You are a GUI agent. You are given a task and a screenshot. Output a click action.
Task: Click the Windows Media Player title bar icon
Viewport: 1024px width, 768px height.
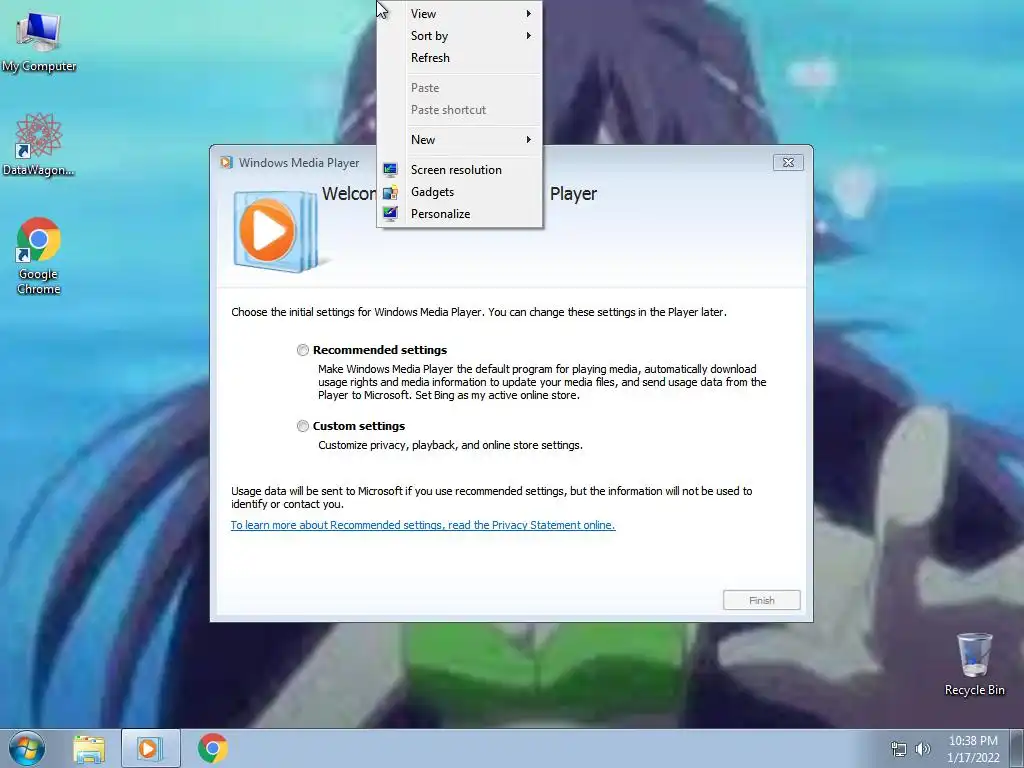(x=227, y=163)
